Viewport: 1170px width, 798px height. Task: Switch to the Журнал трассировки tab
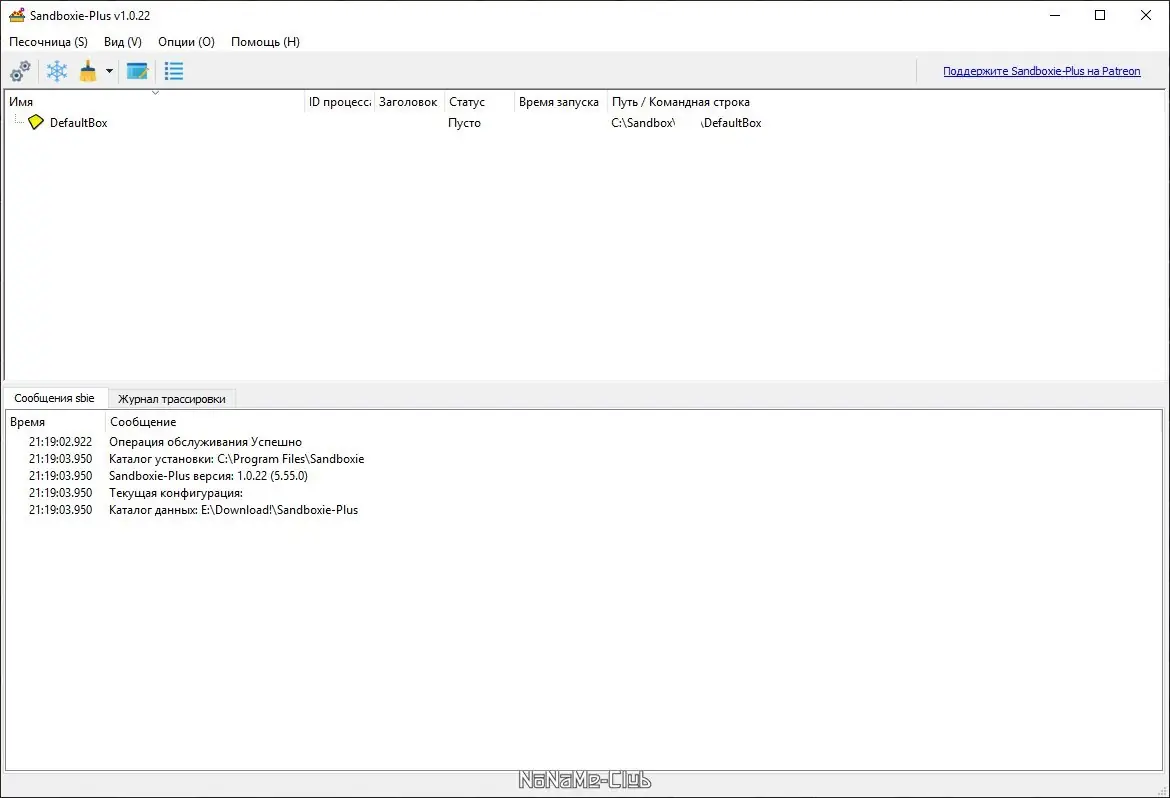click(172, 399)
